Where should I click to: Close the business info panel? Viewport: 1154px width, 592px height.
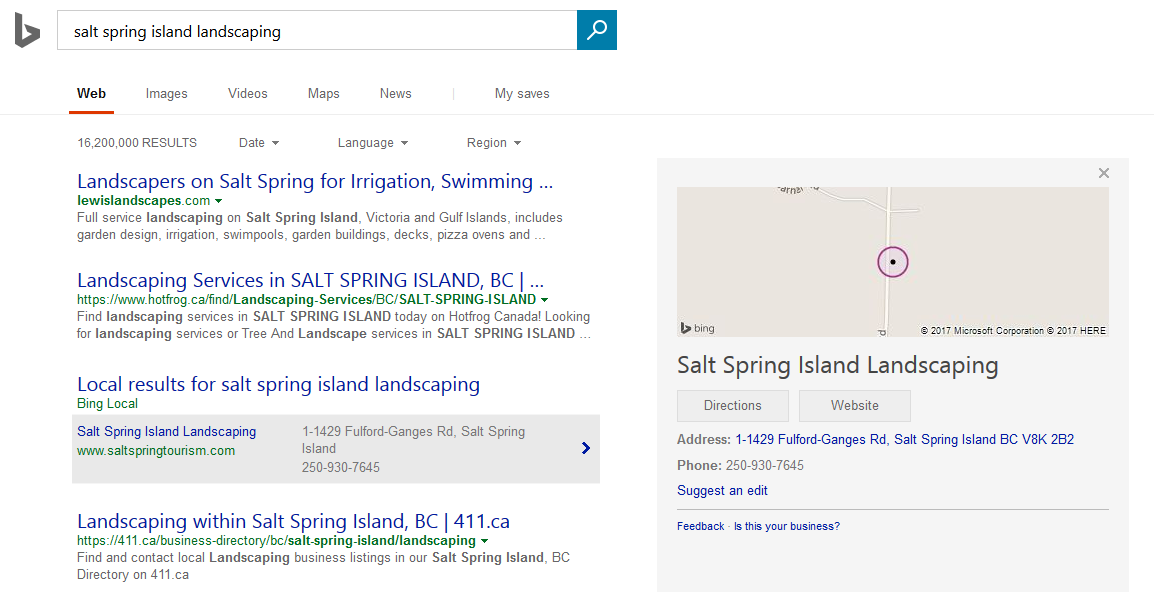pyautogui.click(x=1104, y=173)
